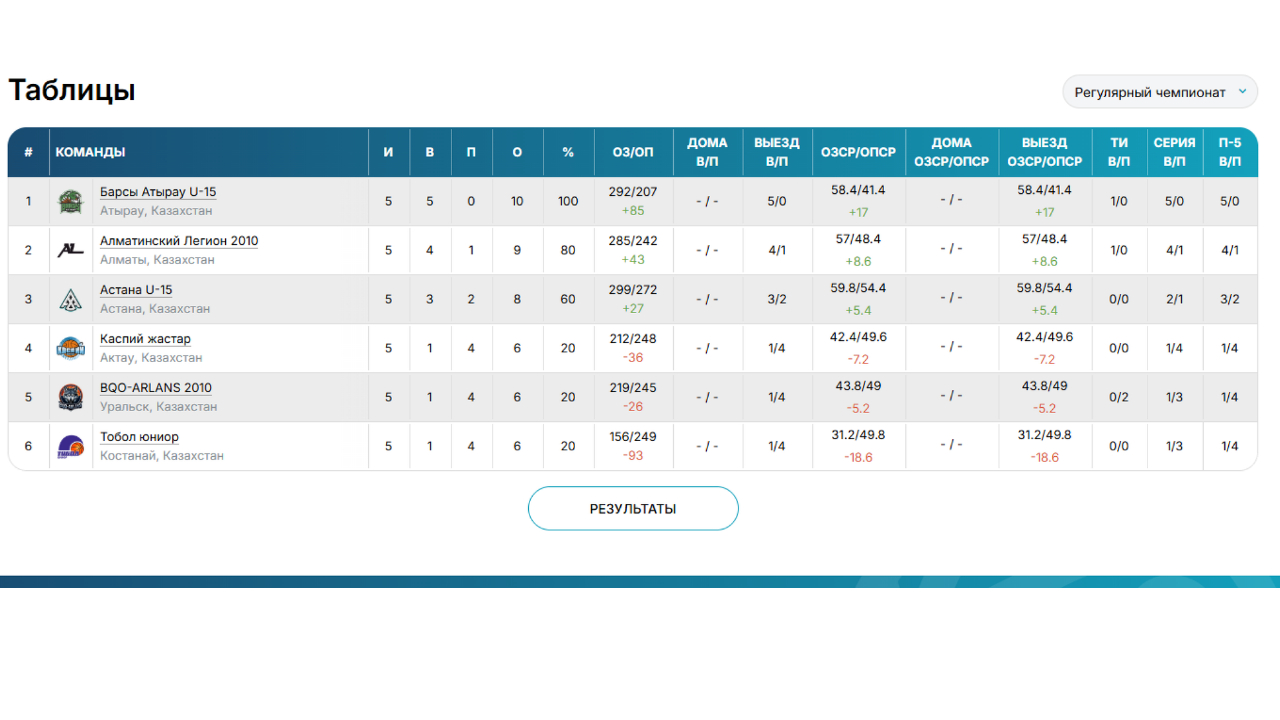
Task: Click the Тобол юниор team logo
Action: [70, 446]
